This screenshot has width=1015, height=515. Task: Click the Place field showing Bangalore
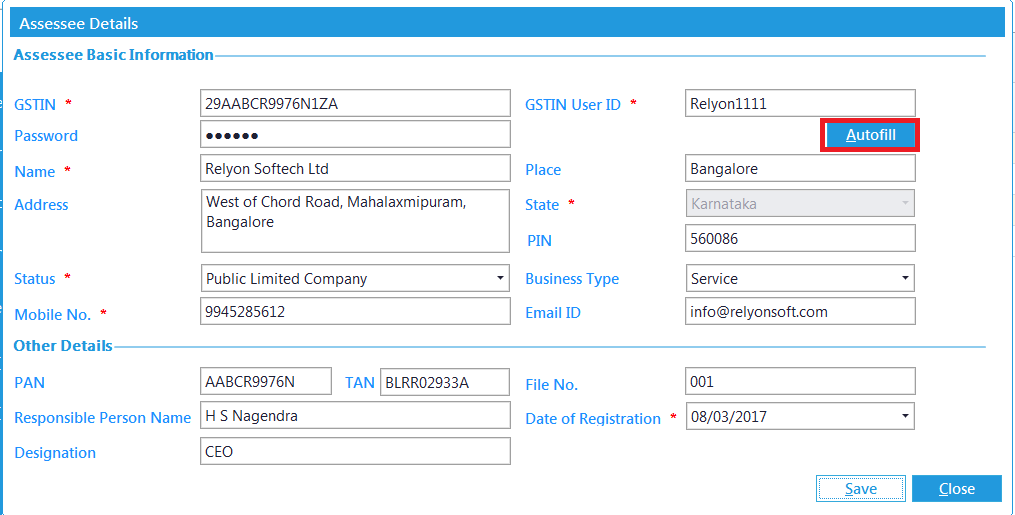[800, 169]
